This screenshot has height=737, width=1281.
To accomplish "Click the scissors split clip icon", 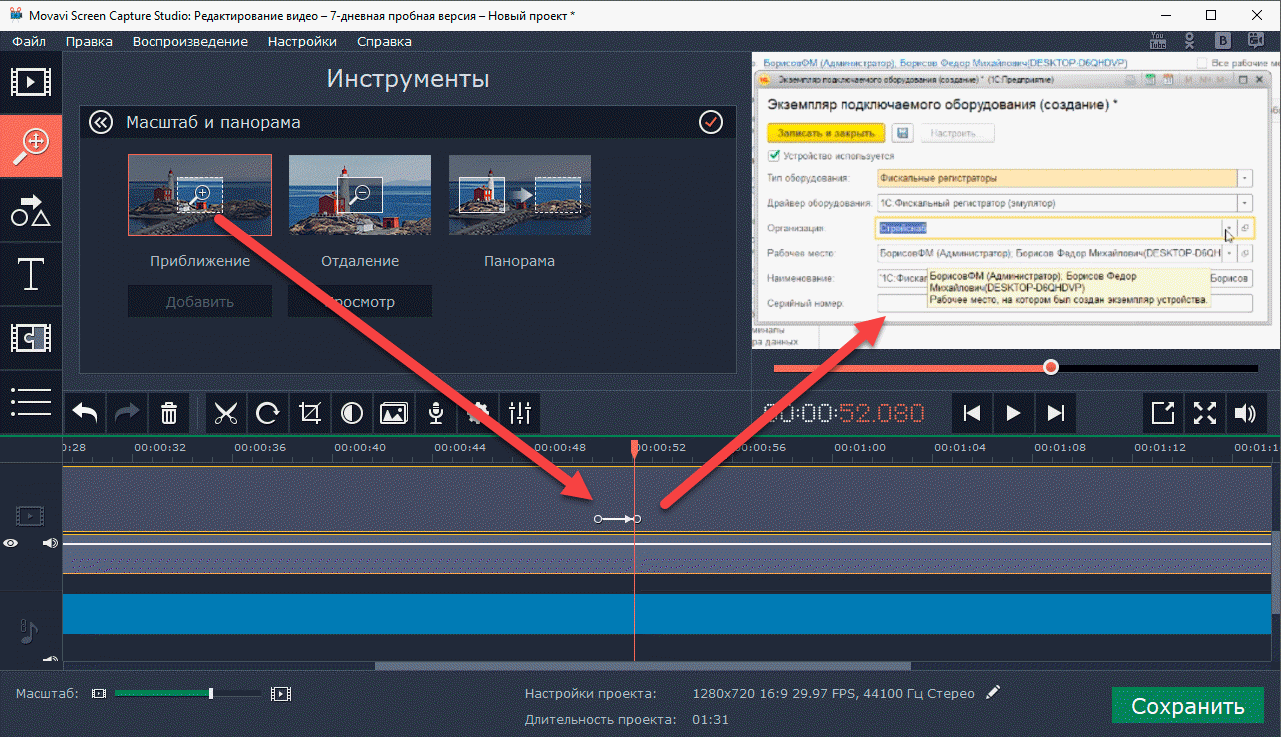I will 227,412.
